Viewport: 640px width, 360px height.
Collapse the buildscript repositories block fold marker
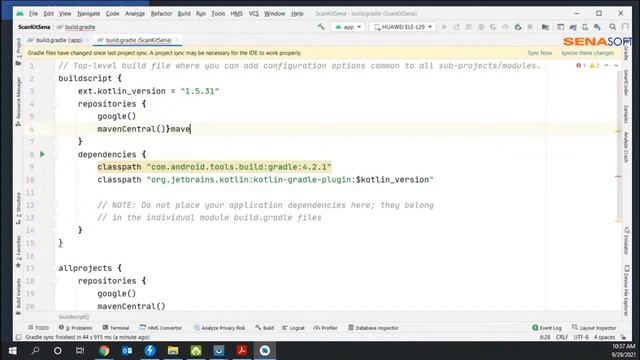point(54,104)
